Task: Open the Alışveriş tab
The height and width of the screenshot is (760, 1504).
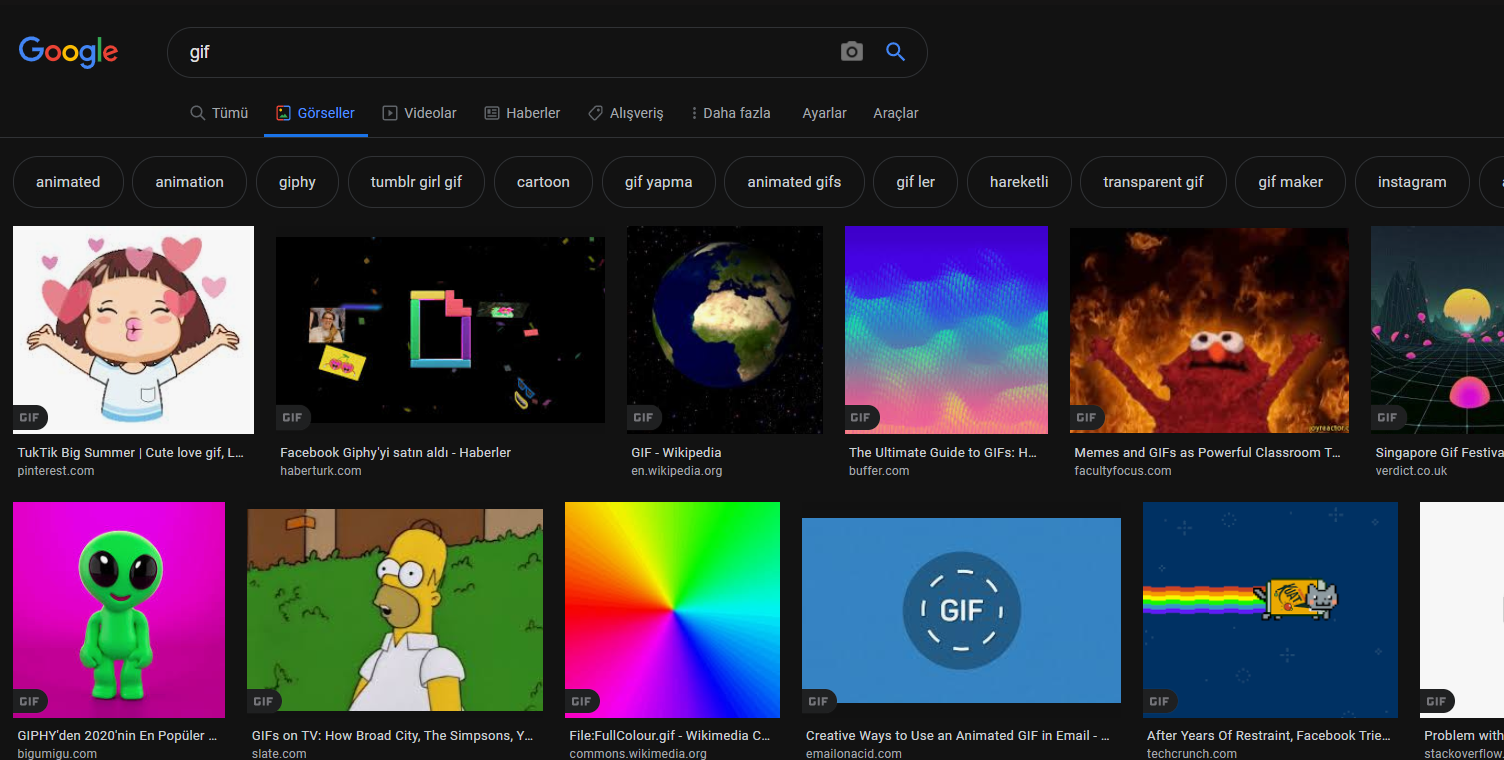Action: click(x=626, y=113)
